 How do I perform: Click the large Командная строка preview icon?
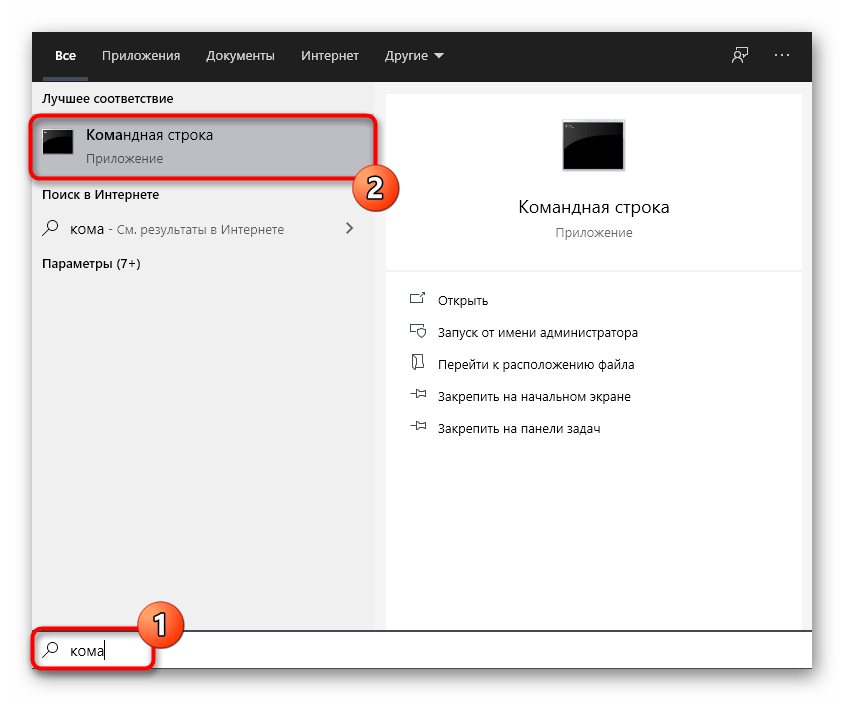[593, 145]
